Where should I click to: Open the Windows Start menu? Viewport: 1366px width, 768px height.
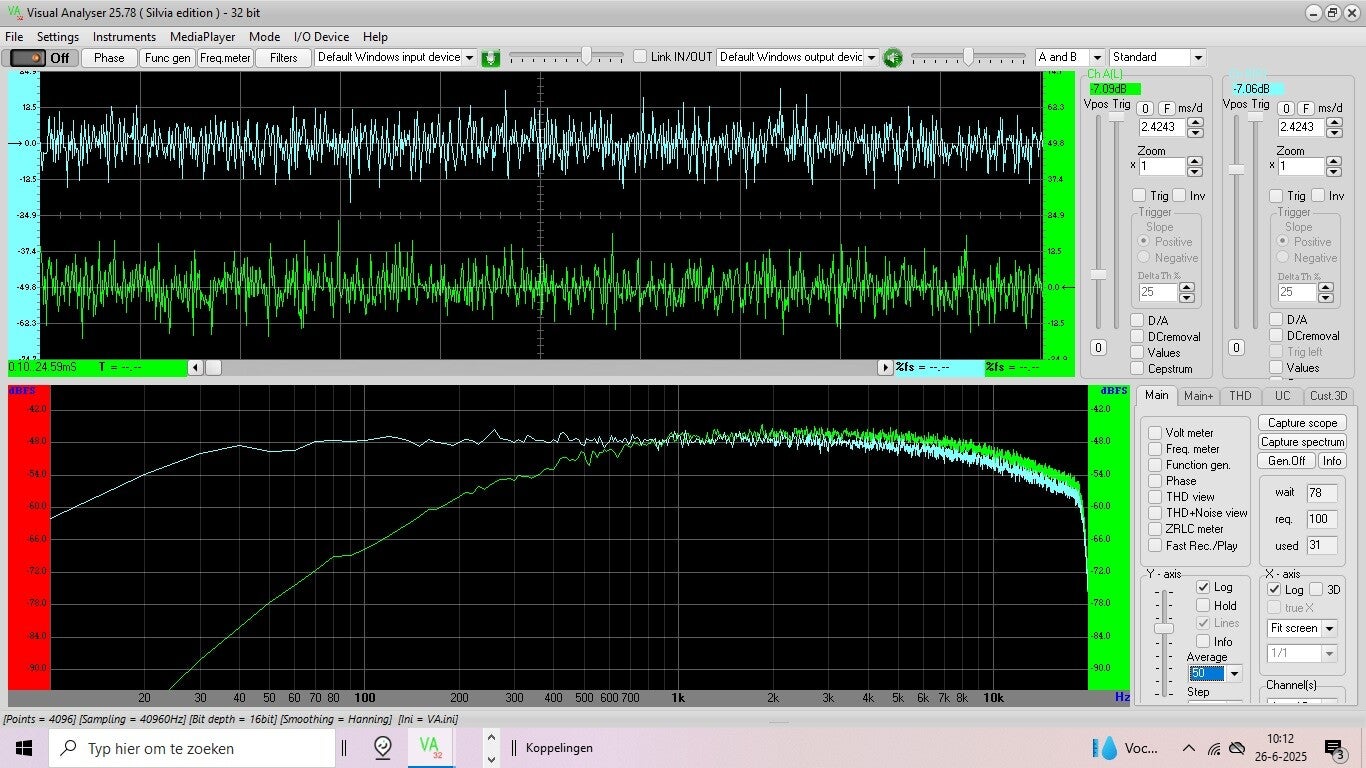[24, 748]
